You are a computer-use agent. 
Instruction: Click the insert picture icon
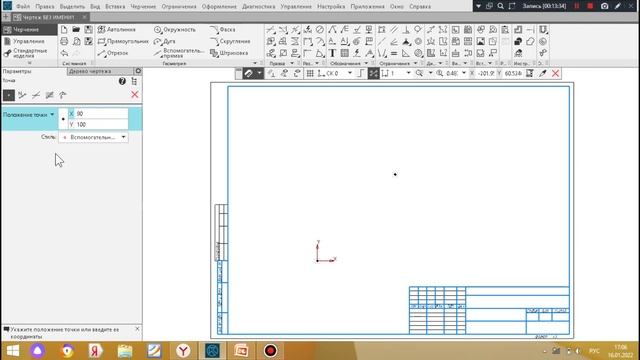[x=480, y=41]
